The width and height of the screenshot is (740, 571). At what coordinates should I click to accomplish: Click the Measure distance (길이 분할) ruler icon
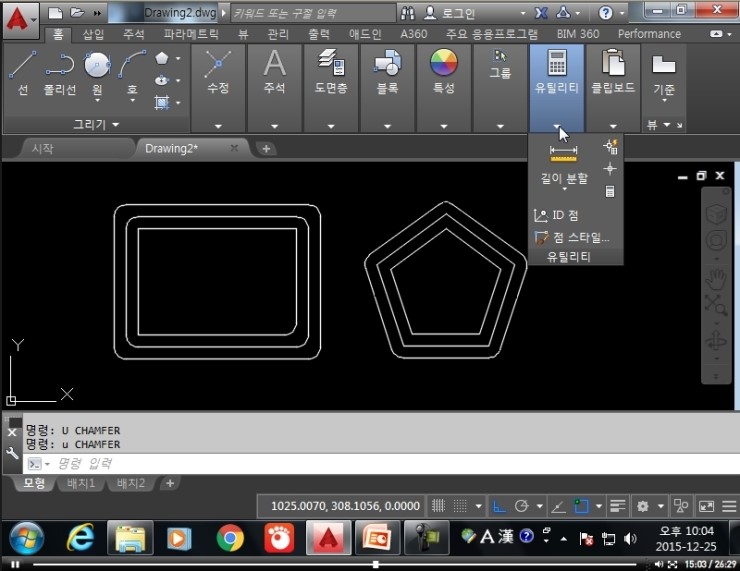coord(563,154)
